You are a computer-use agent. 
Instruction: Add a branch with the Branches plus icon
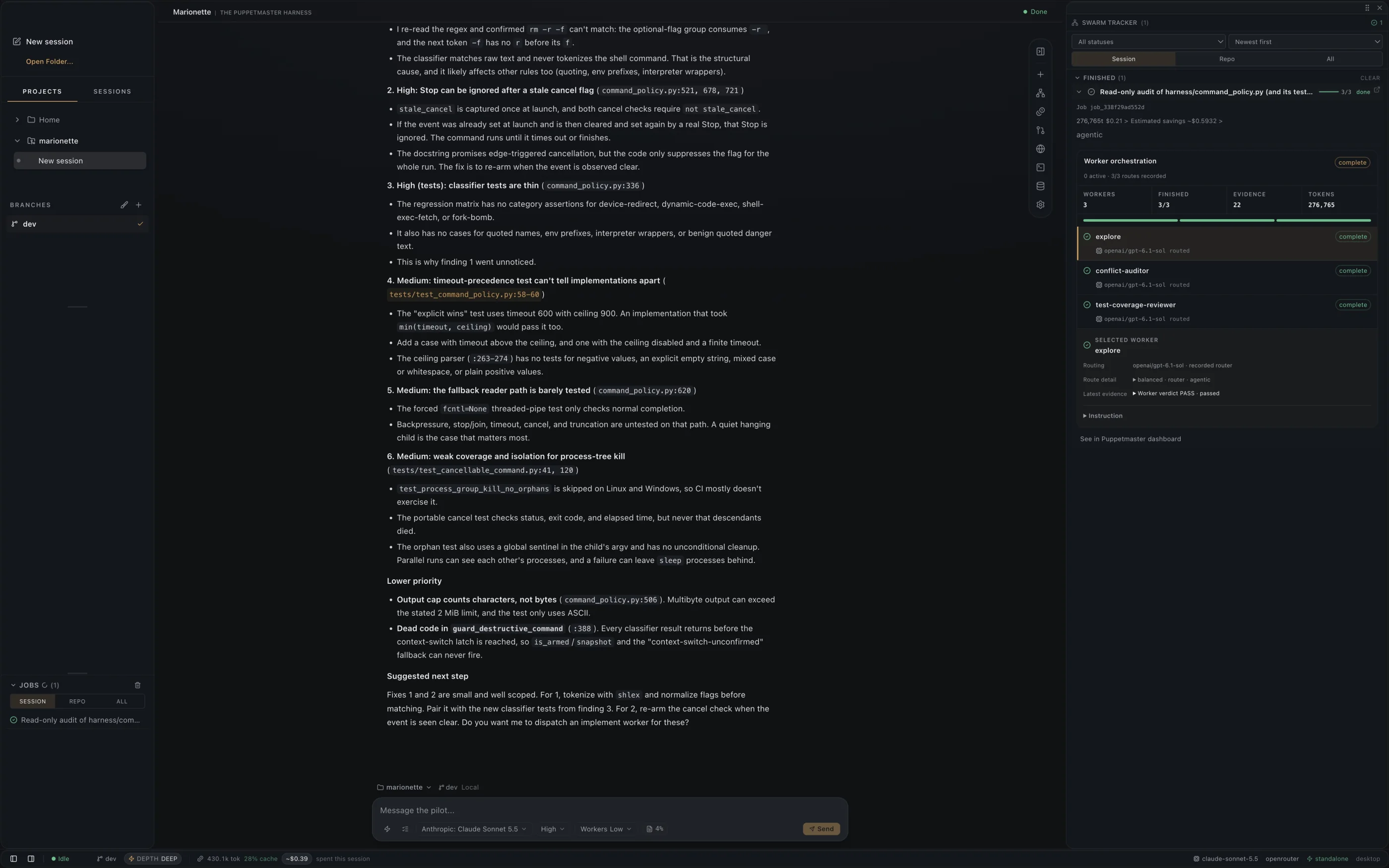tap(138, 205)
